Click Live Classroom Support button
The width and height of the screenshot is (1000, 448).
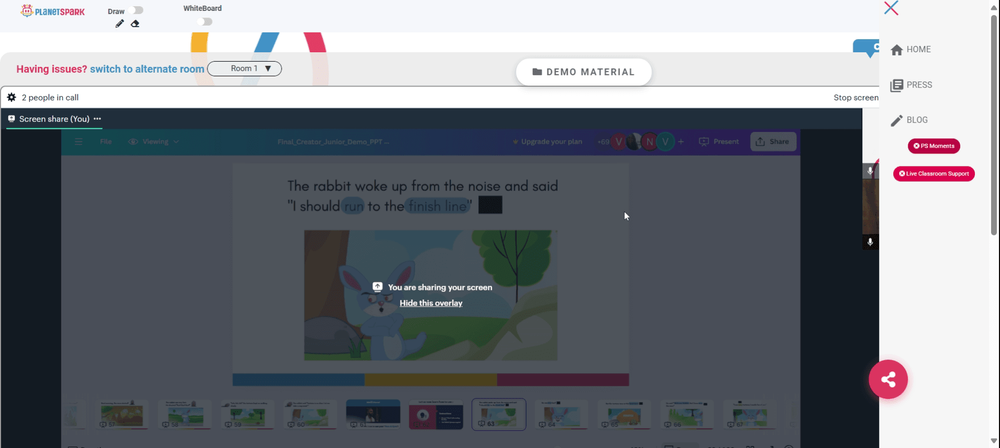[x=934, y=174]
